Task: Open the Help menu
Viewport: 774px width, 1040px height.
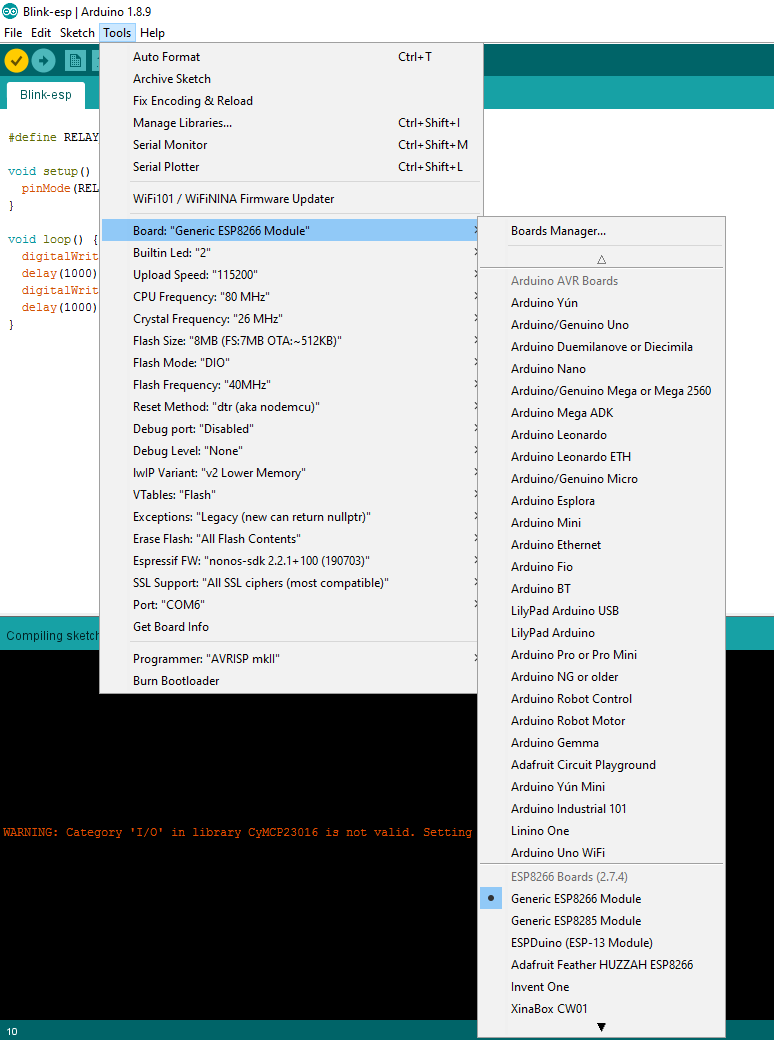Action: pyautogui.click(x=153, y=32)
